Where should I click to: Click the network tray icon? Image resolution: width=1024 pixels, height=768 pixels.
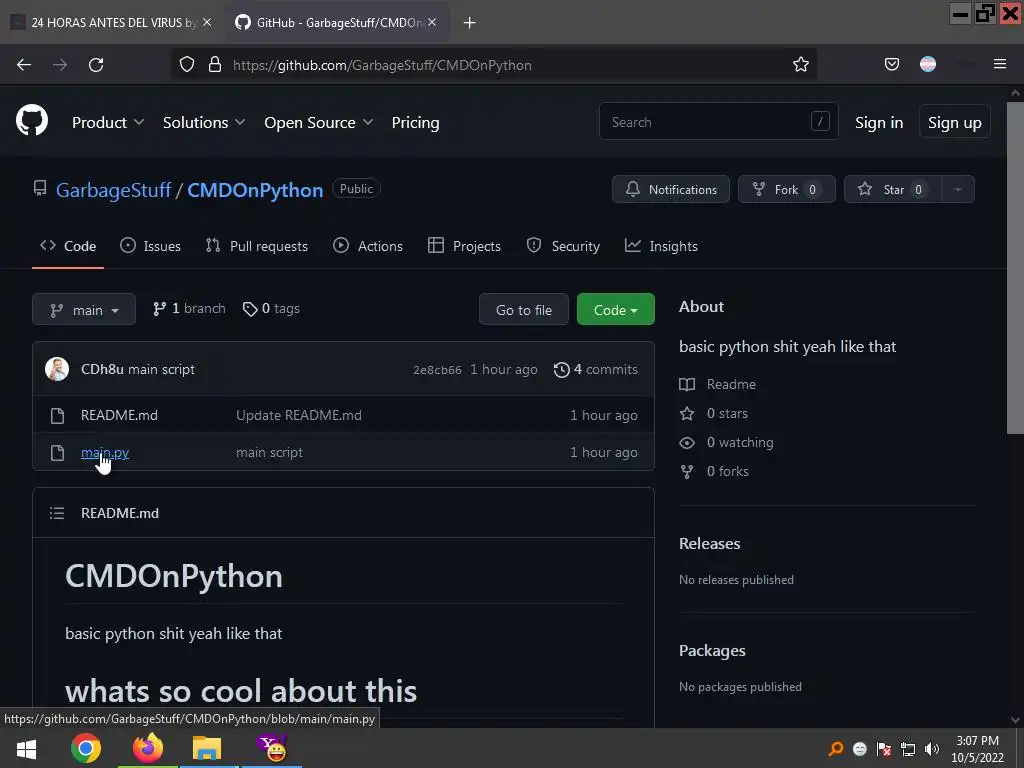[x=908, y=749]
